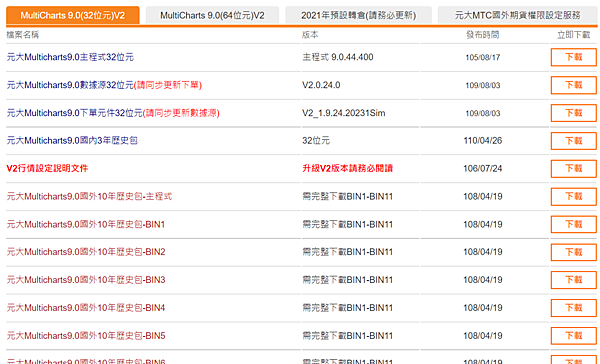Viewport: 600px width, 364px height.
Task: Click 版本 column header
Action: pos(310,35)
